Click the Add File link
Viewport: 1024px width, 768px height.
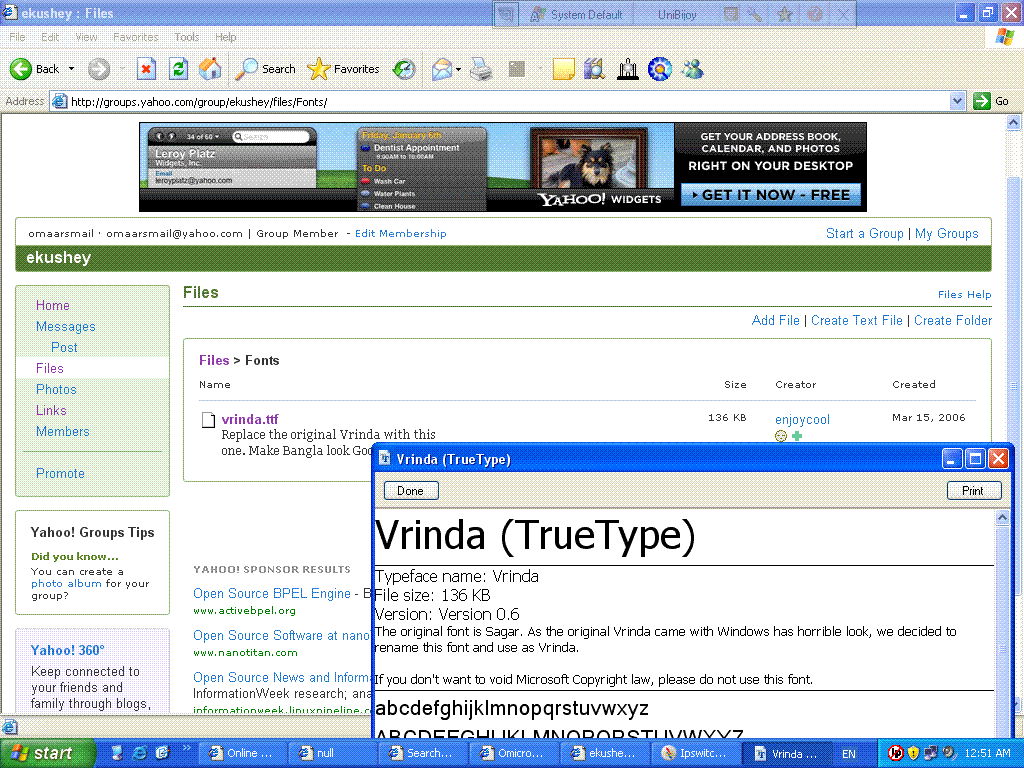pos(775,320)
